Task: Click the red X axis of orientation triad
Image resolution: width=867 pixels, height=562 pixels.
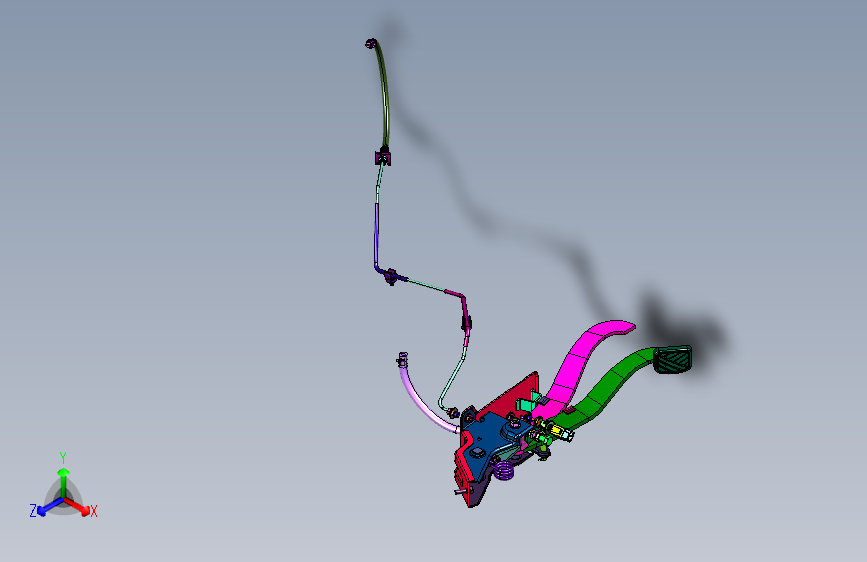Action: [78, 506]
